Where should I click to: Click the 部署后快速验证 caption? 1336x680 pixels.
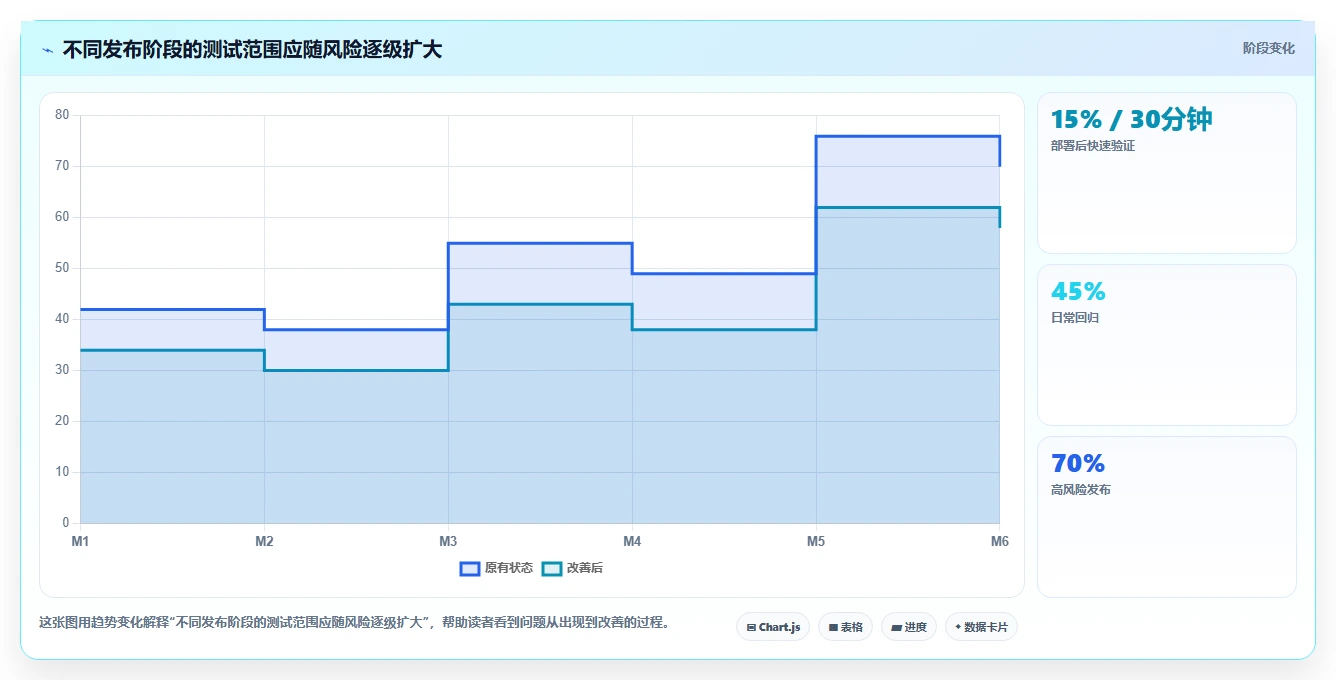[x=1093, y=146]
